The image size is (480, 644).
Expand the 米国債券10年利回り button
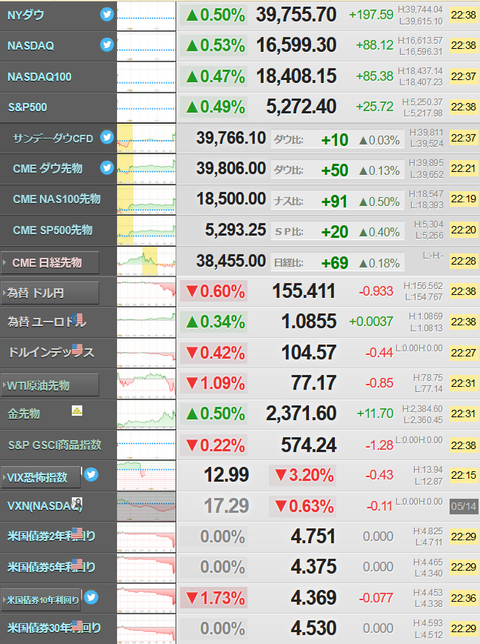[x=41, y=600]
